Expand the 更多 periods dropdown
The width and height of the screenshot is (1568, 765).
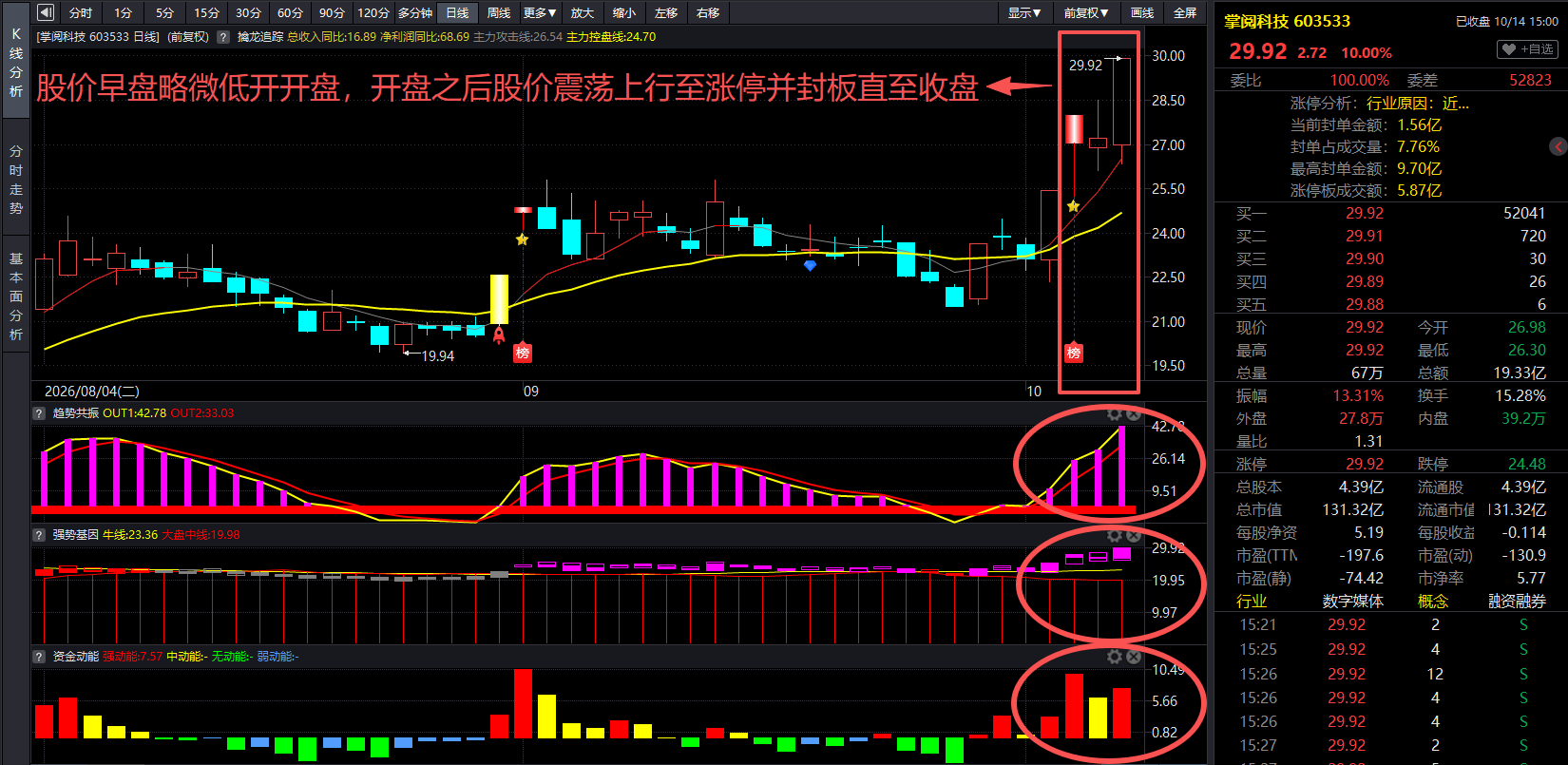(540, 12)
